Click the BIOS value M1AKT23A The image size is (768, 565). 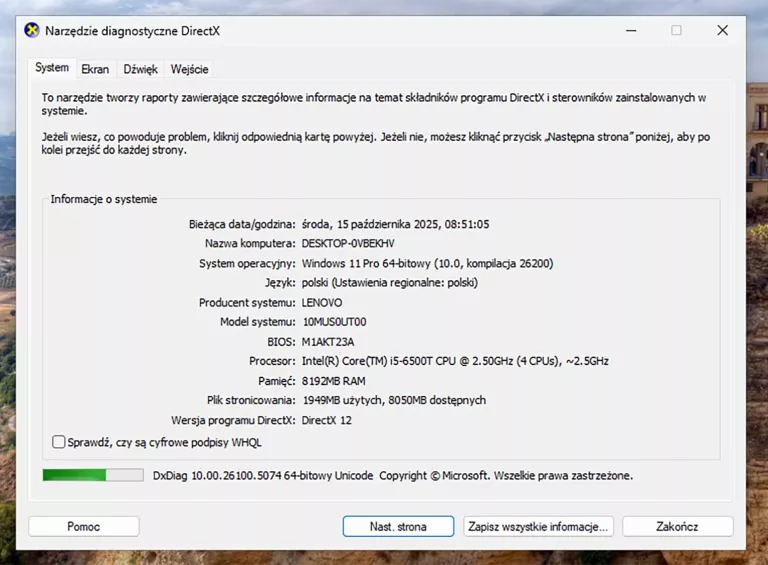[328, 342]
